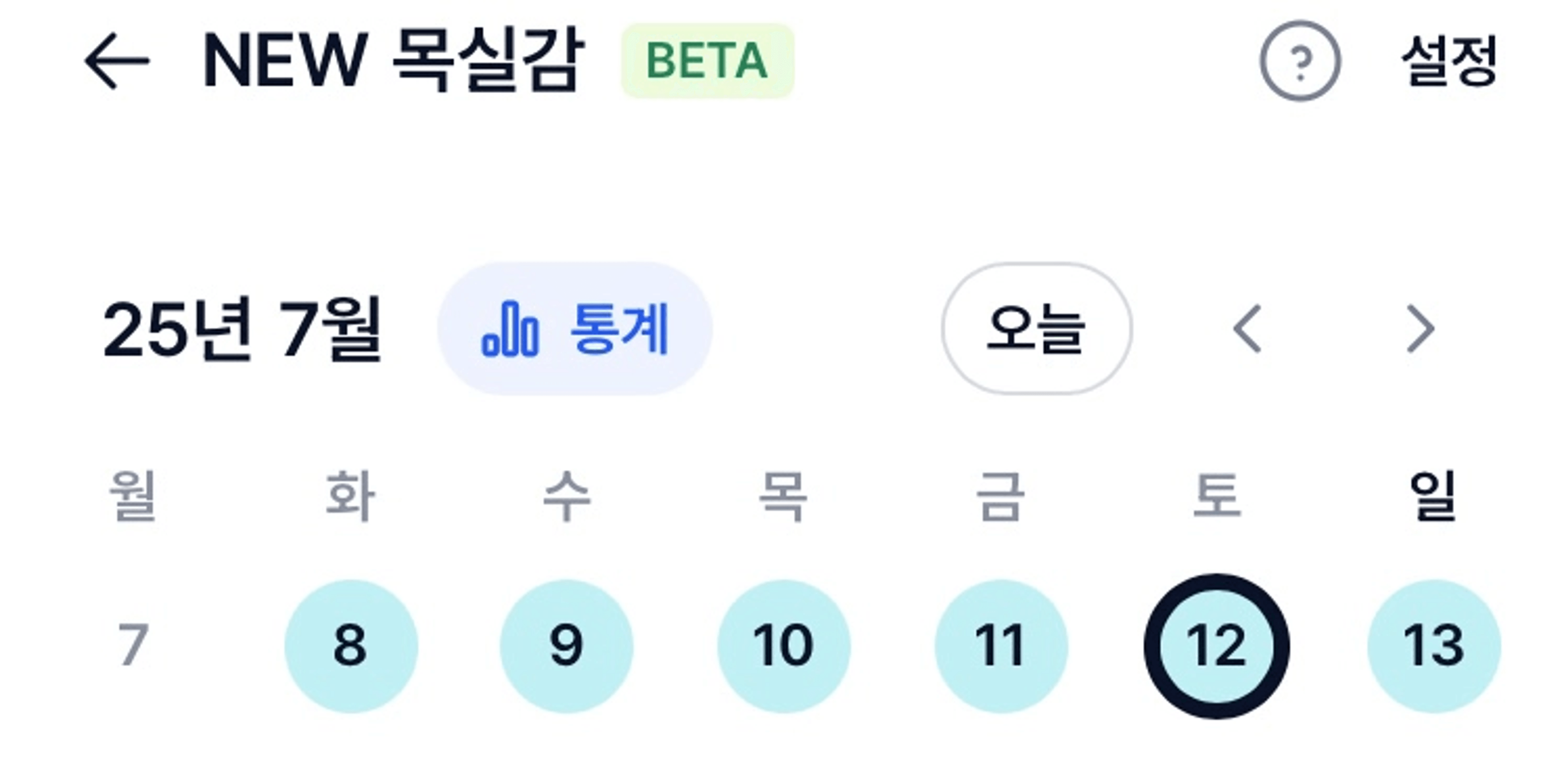Select date 9 in the calendar

coord(567,646)
